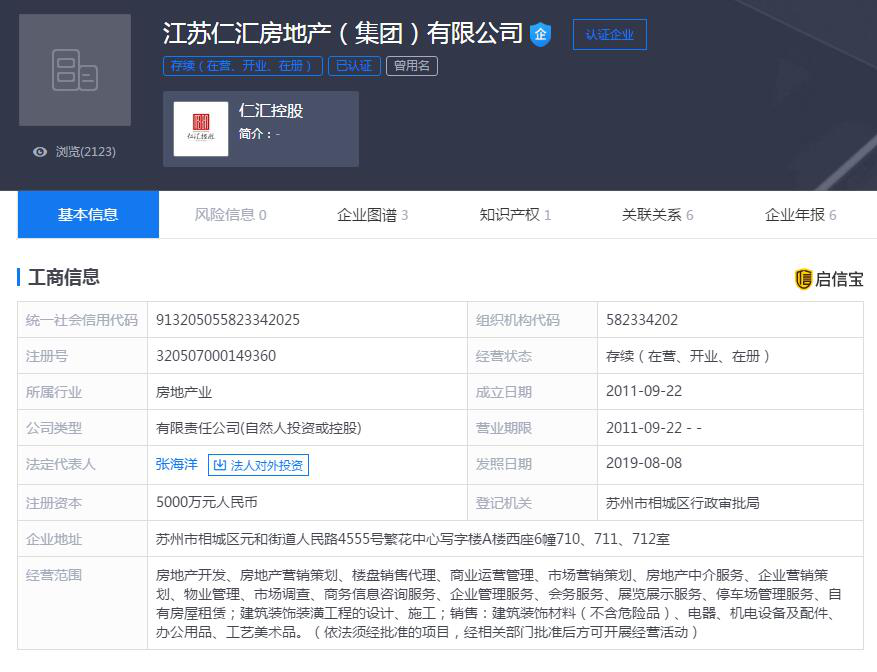Click the industry value 房地产业
This screenshot has width=877, height=672.
(x=183, y=392)
